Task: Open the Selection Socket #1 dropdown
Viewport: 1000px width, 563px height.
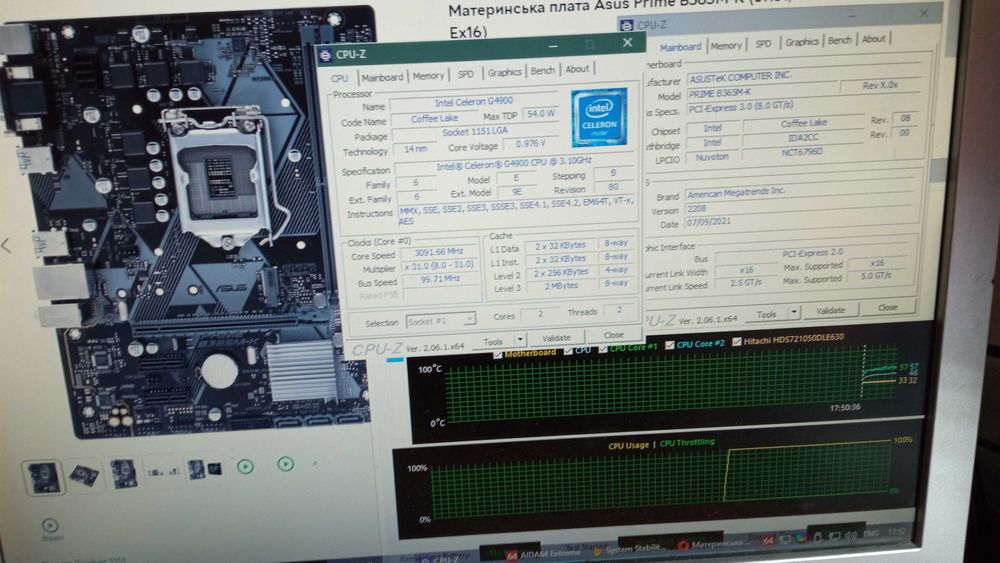Action: point(441,321)
